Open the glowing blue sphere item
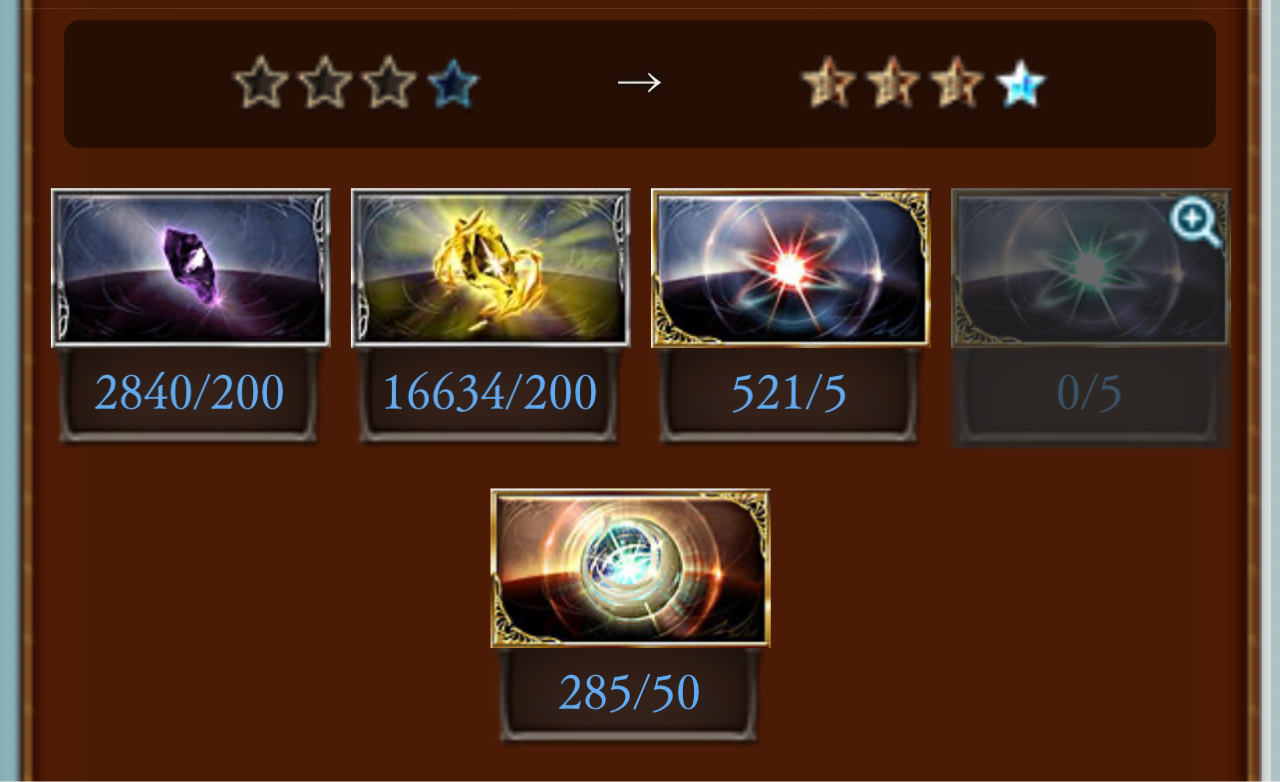The height and width of the screenshot is (782, 1280). [630, 568]
